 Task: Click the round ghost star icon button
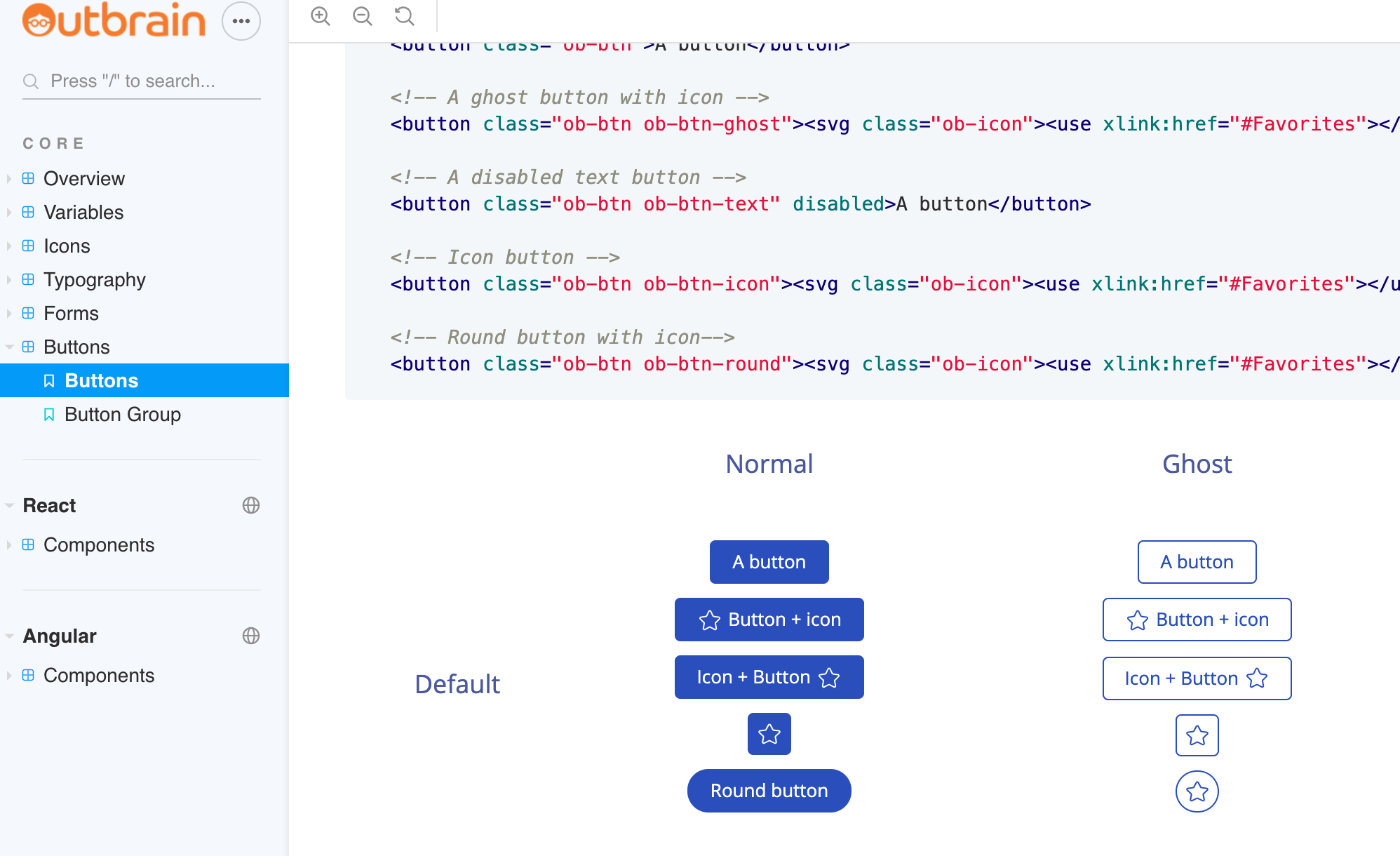[1197, 791]
